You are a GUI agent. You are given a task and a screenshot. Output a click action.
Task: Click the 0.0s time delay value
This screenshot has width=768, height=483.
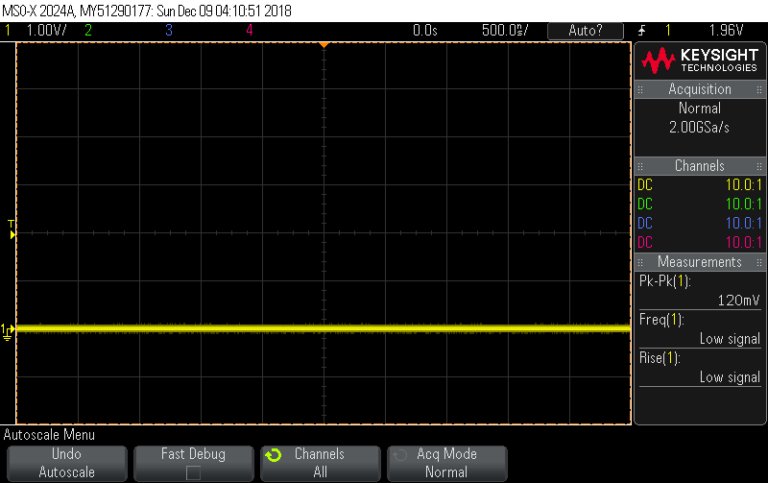pos(425,30)
